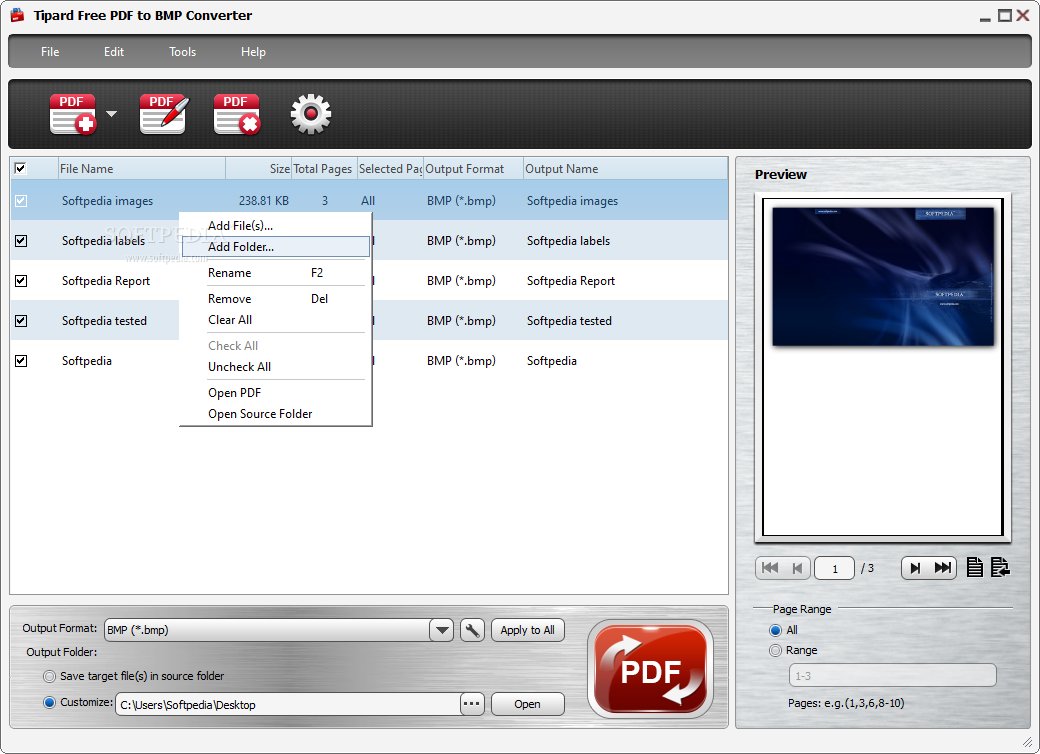Click the Tipard app icon in the title bar
The height and width of the screenshot is (754, 1040).
point(17,15)
